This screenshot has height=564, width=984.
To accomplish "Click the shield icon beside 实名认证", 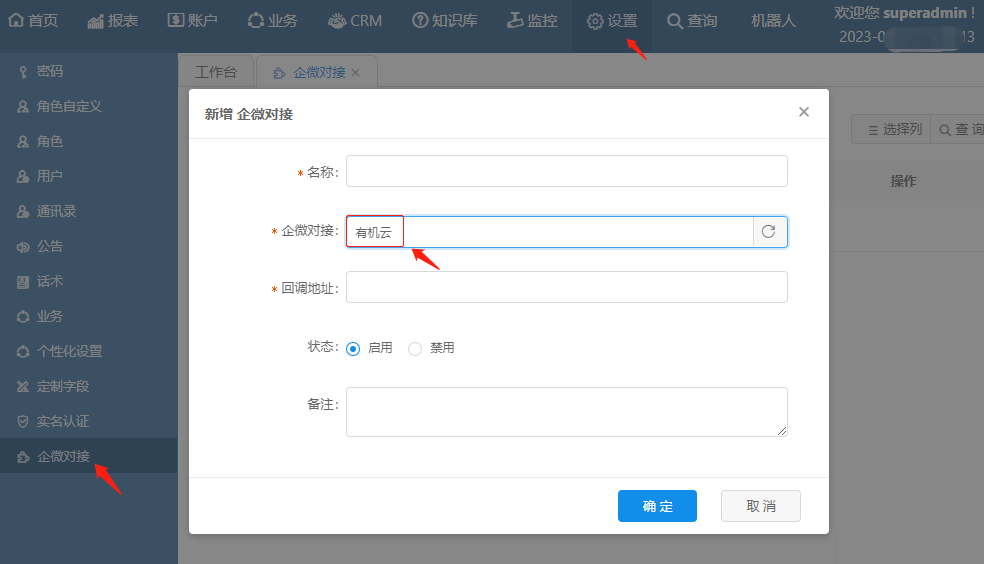I will (23, 422).
